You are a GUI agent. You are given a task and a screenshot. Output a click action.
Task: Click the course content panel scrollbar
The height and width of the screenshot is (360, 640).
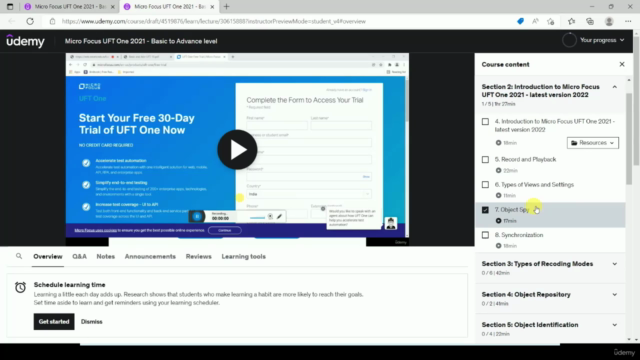629,139
